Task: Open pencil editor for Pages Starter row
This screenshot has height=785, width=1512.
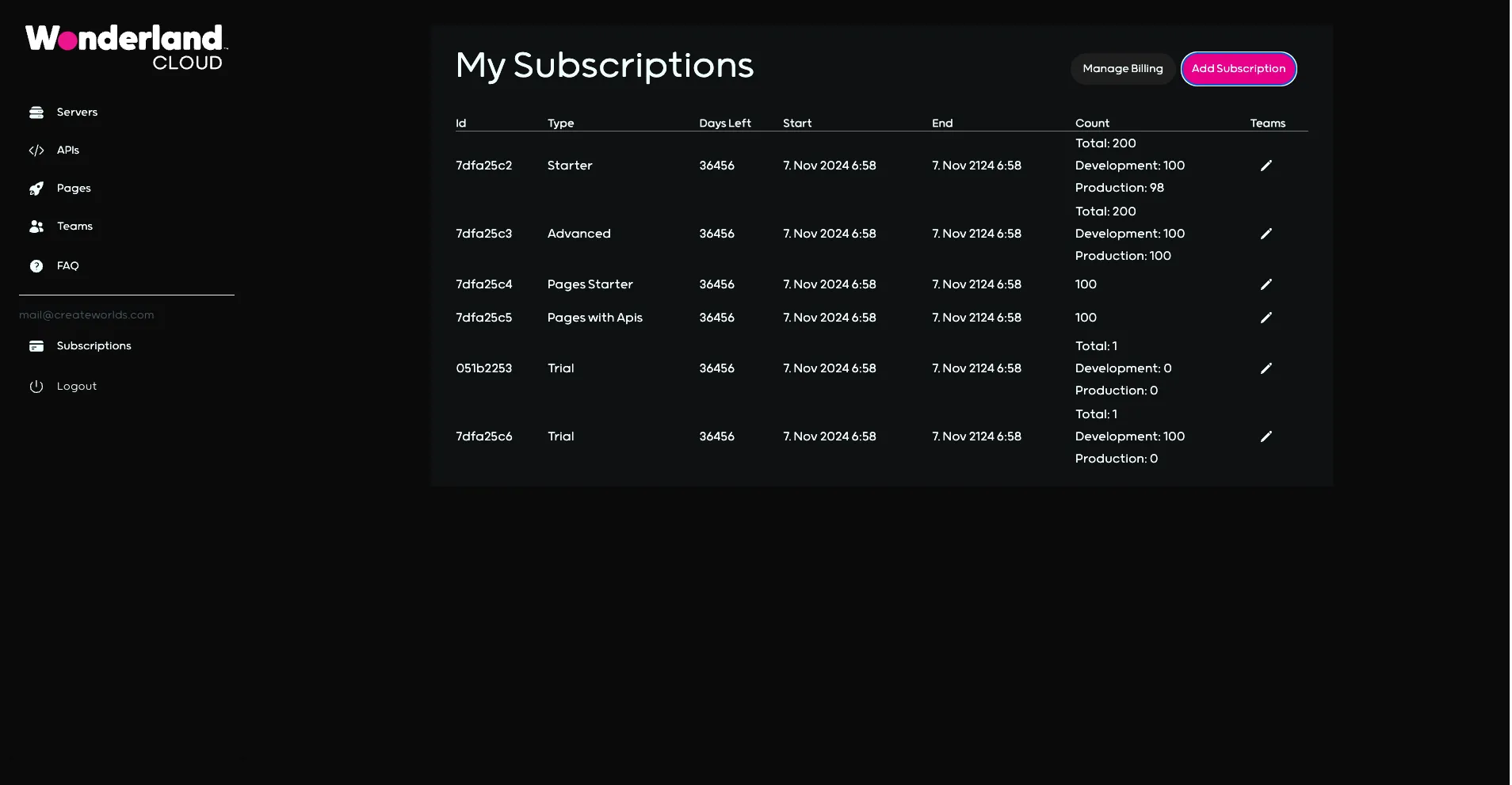Action: (1266, 284)
